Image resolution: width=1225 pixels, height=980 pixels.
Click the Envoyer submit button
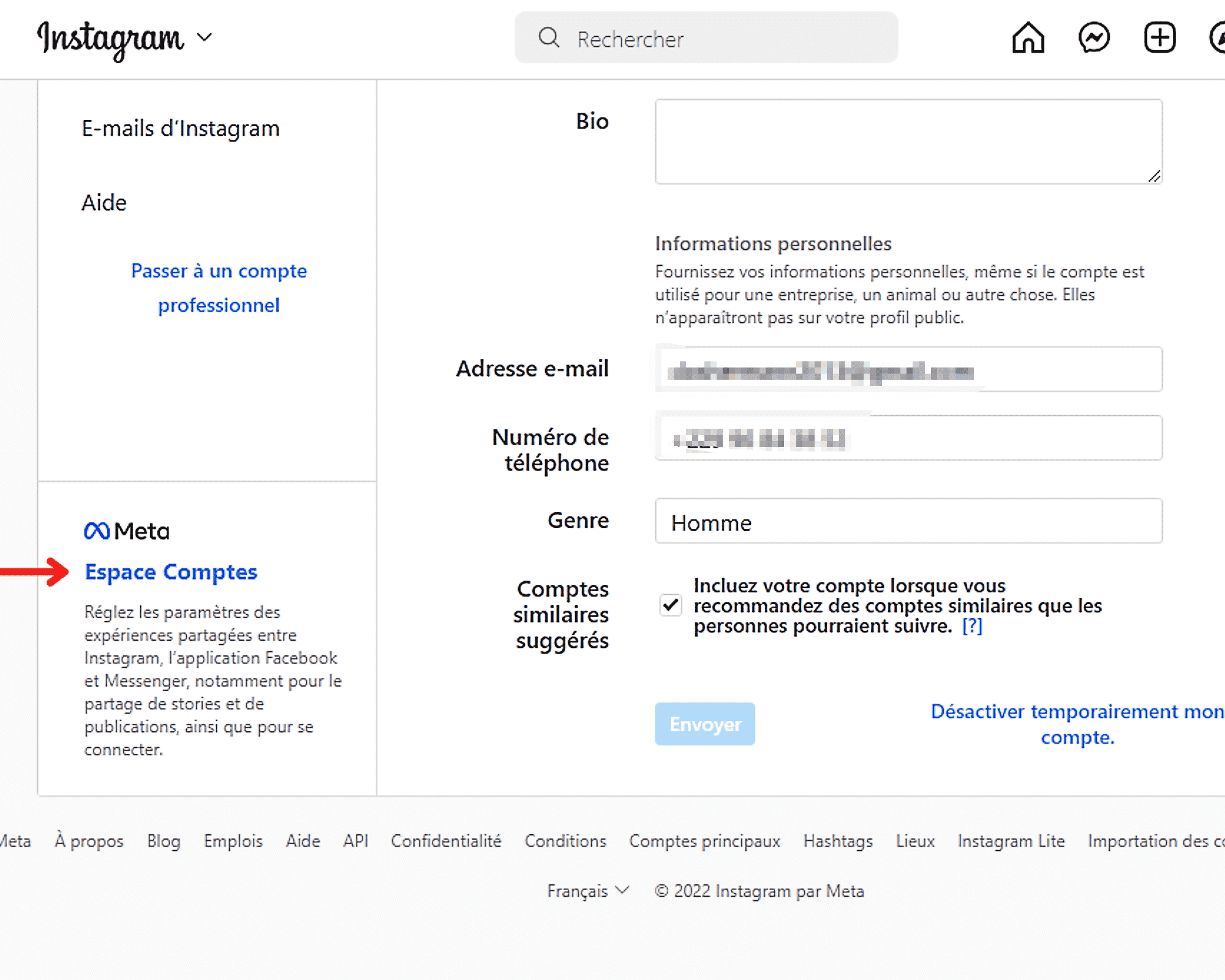(x=705, y=724)
